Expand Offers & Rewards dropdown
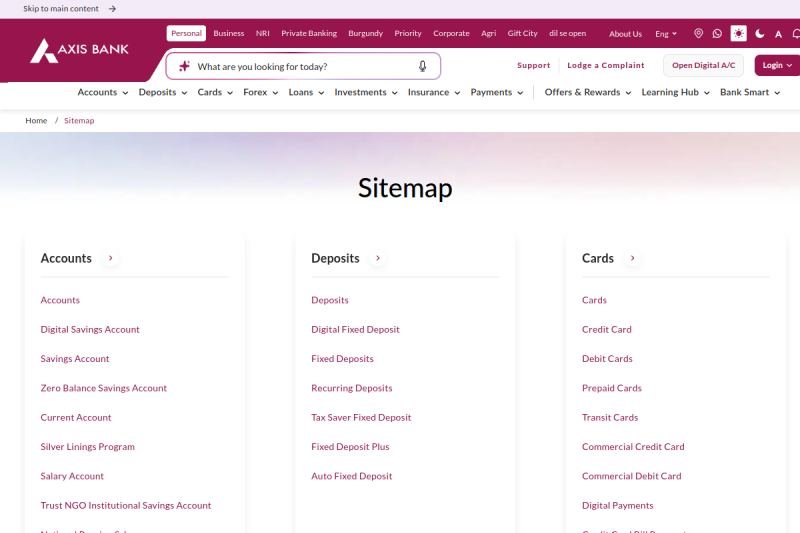Screen dimensions: 800x533 click(588, 92)
